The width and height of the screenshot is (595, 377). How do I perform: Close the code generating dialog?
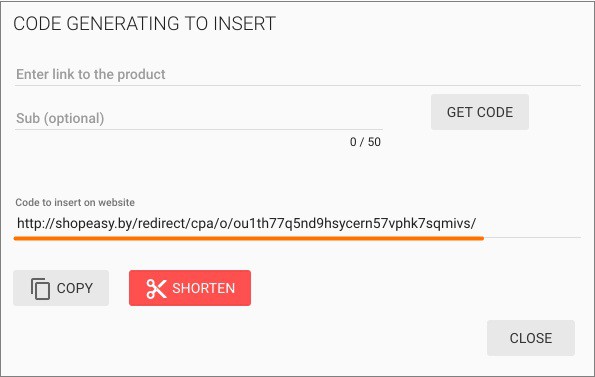[530, 338]
